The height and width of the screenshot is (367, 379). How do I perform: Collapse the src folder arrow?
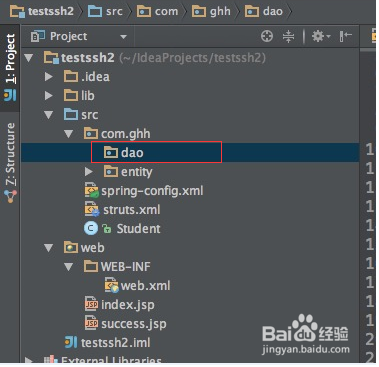(x=49, y=115)
